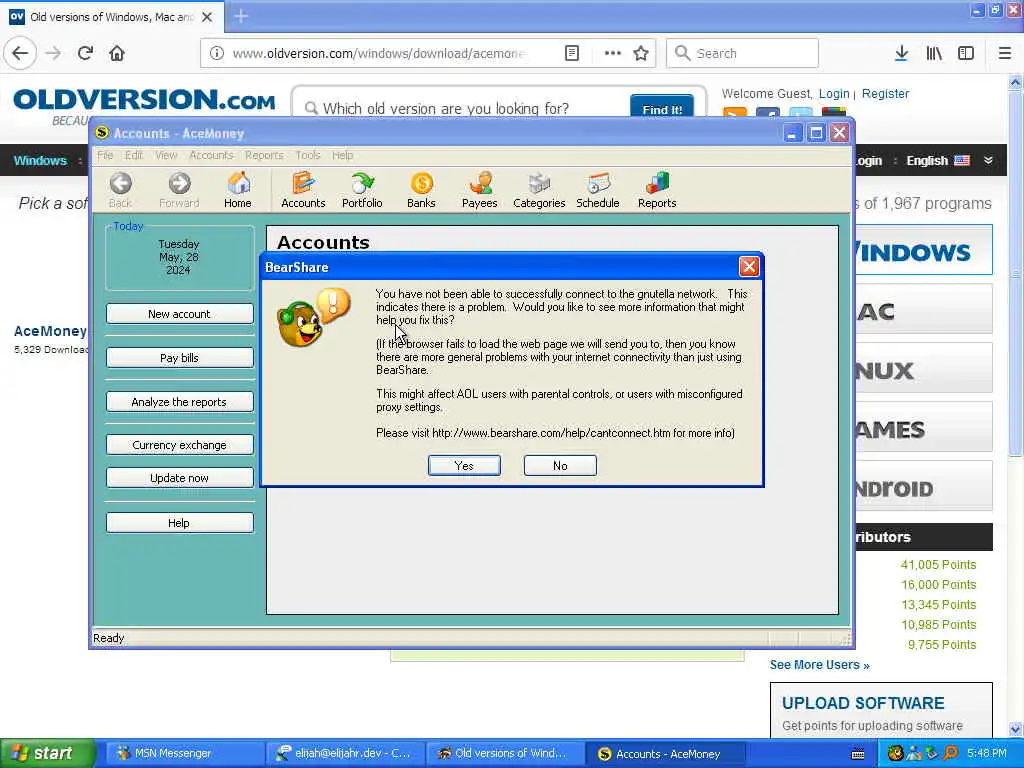Click the Currency exchange button
1024x768 pixels.
(x=180, y=445)
